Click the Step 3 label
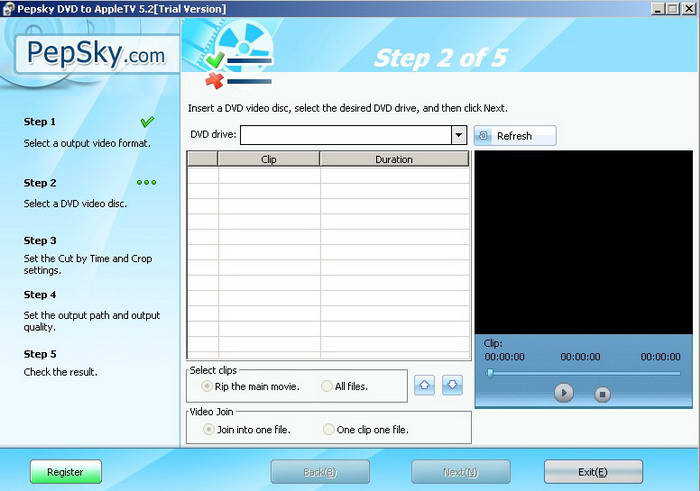The width and height of the screenshot is (700, 491). point(40,240)
